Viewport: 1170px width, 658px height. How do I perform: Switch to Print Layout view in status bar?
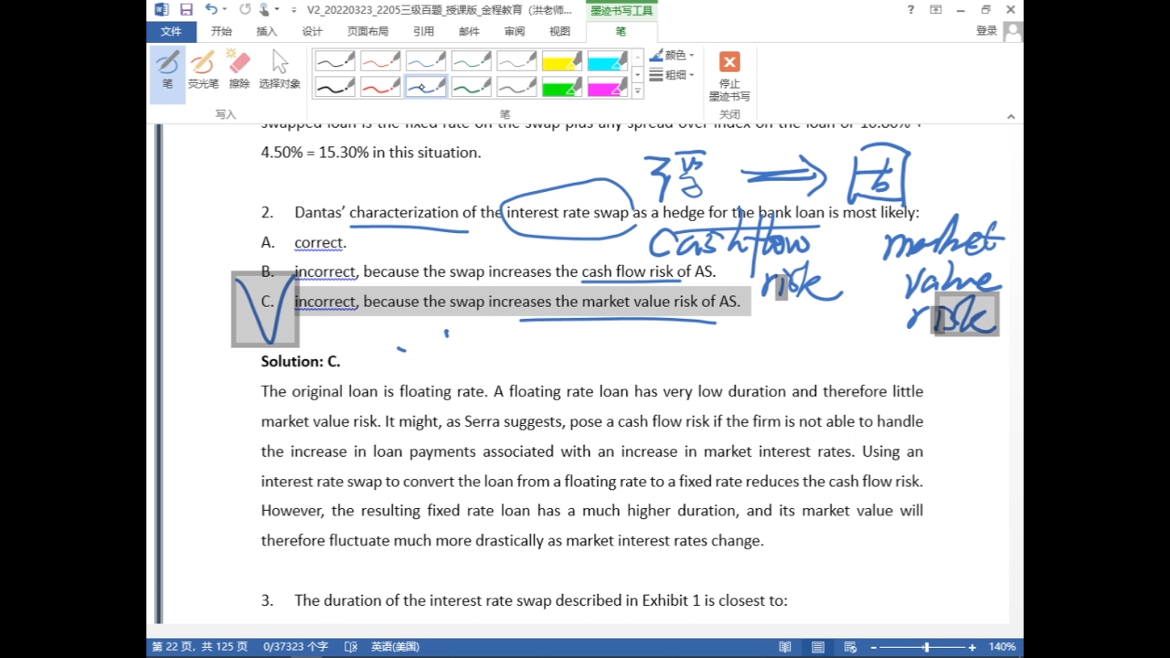pyautogui.click(x=818, y=647)
